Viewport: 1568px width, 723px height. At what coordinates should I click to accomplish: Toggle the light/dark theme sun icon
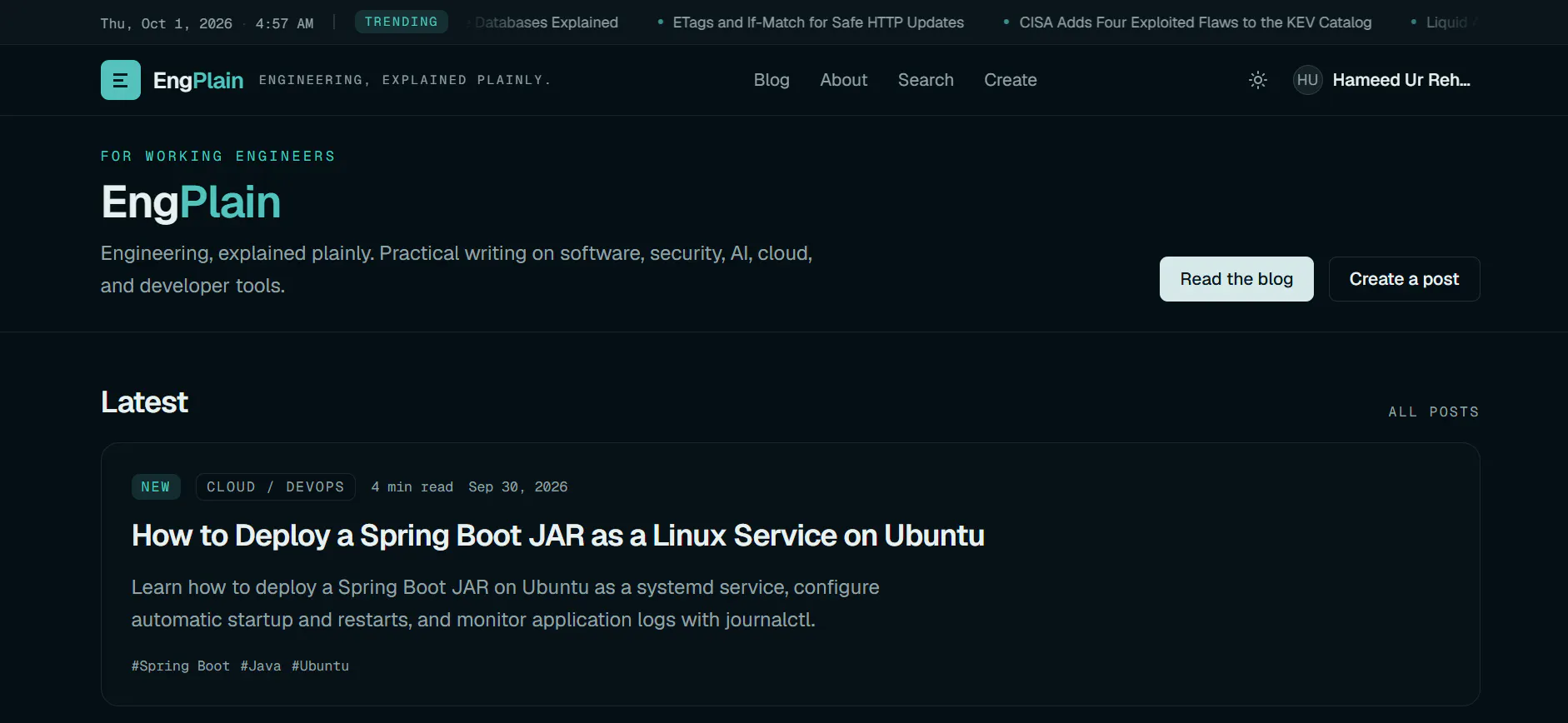point(1258,80)
